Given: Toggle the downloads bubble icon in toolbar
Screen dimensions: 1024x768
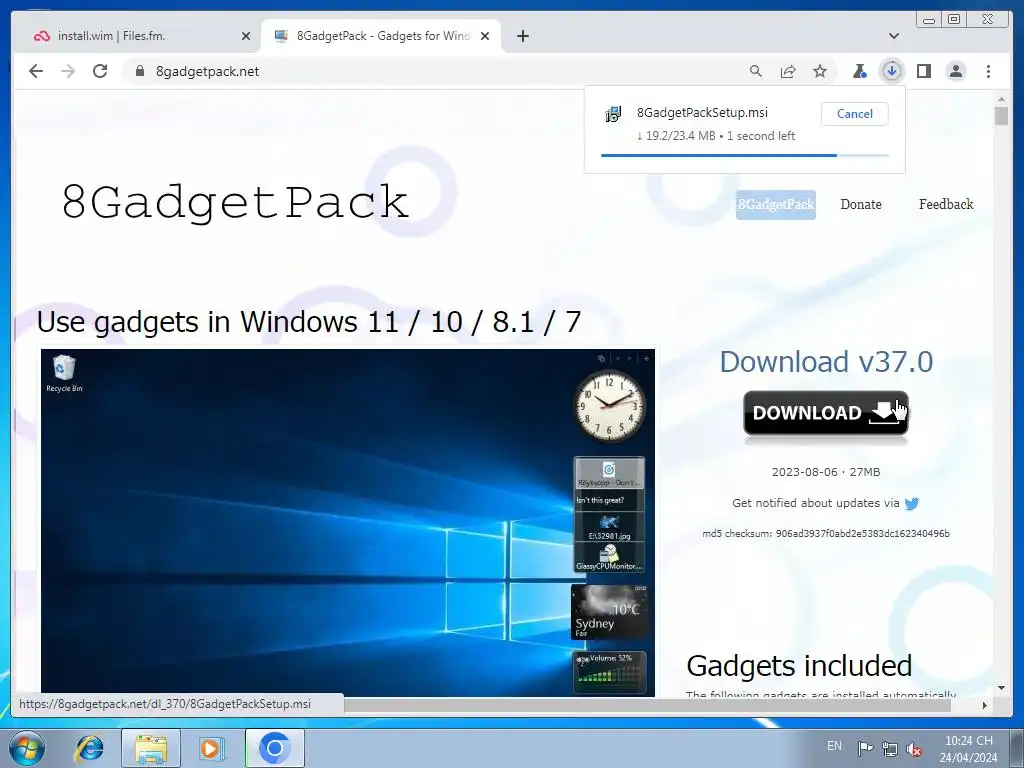Looking at the screenshot, I should click(x=891, y=71).
